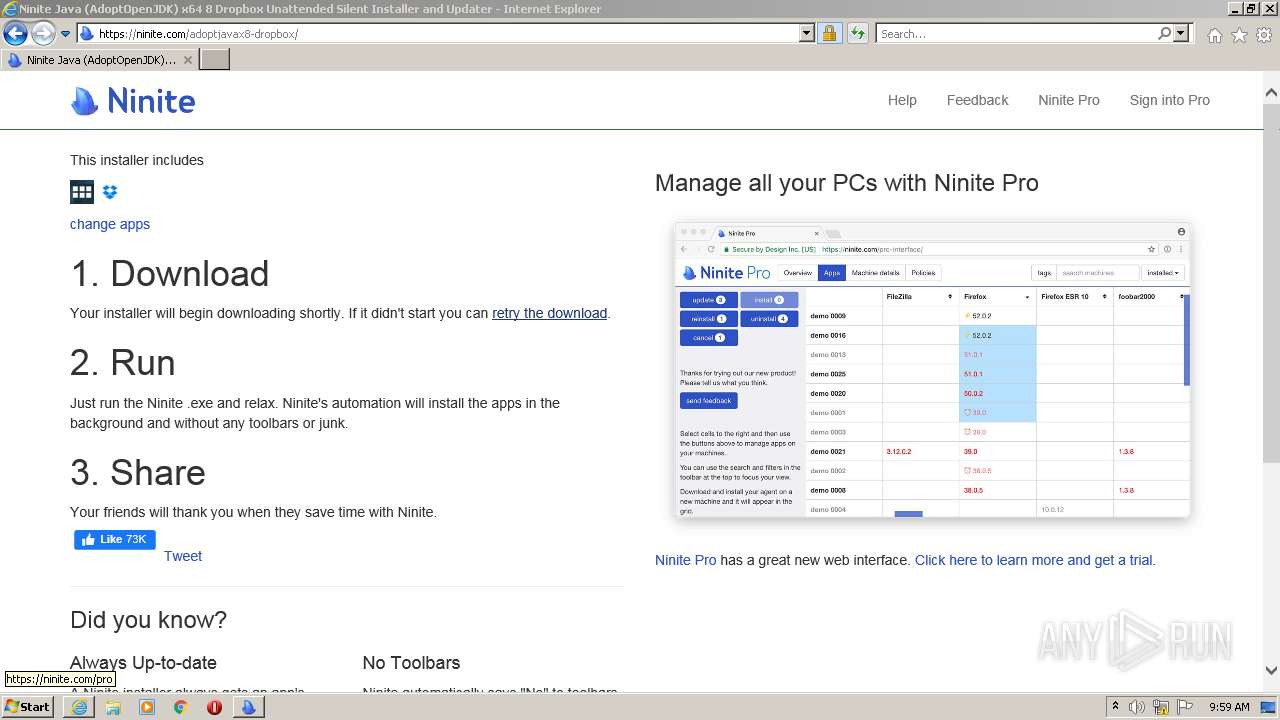Open the Ninite installer taskbar item
Viewport: 1280px width, 720px height.
[248, 707]
